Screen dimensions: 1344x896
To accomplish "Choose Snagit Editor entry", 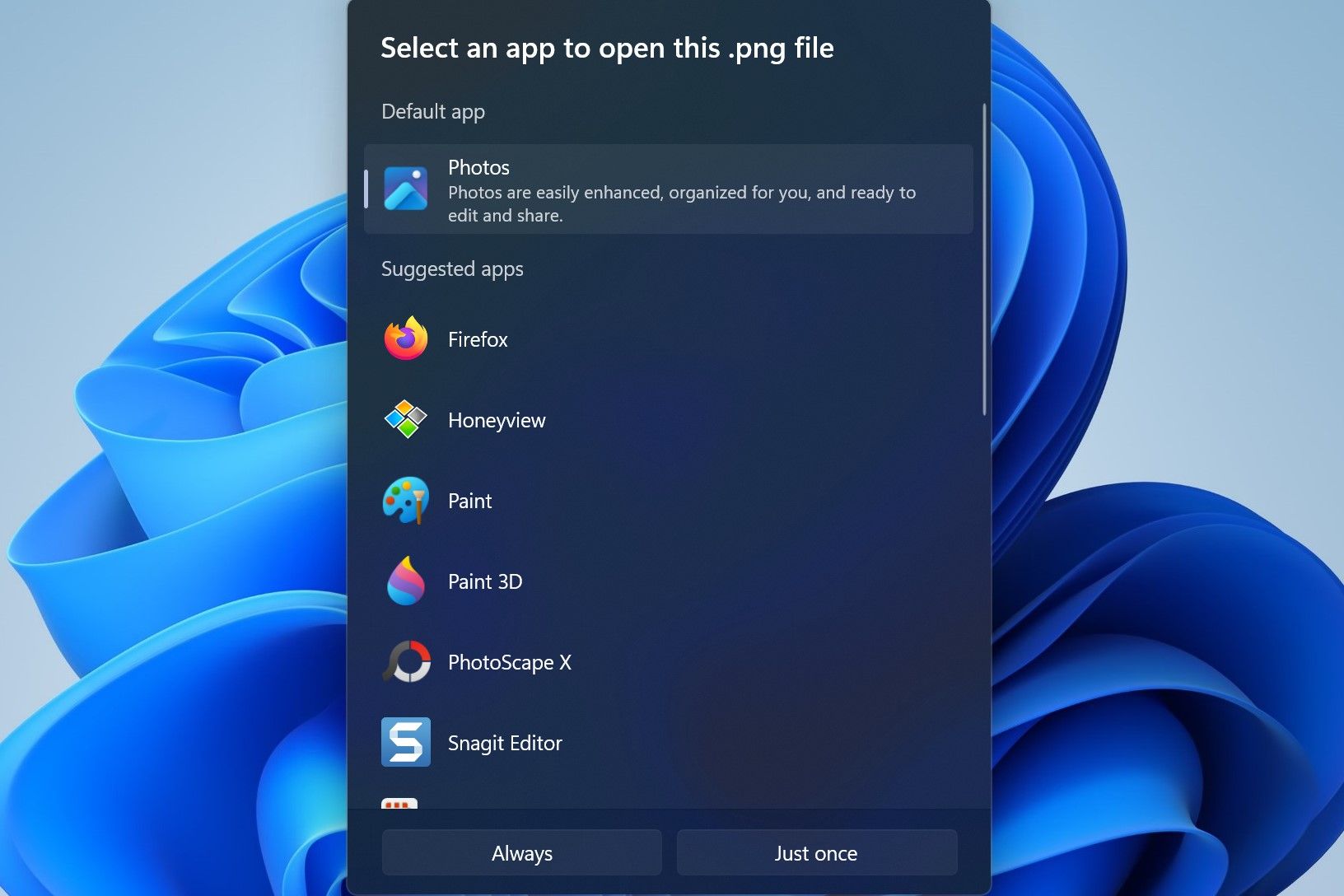I will (669, 743).
